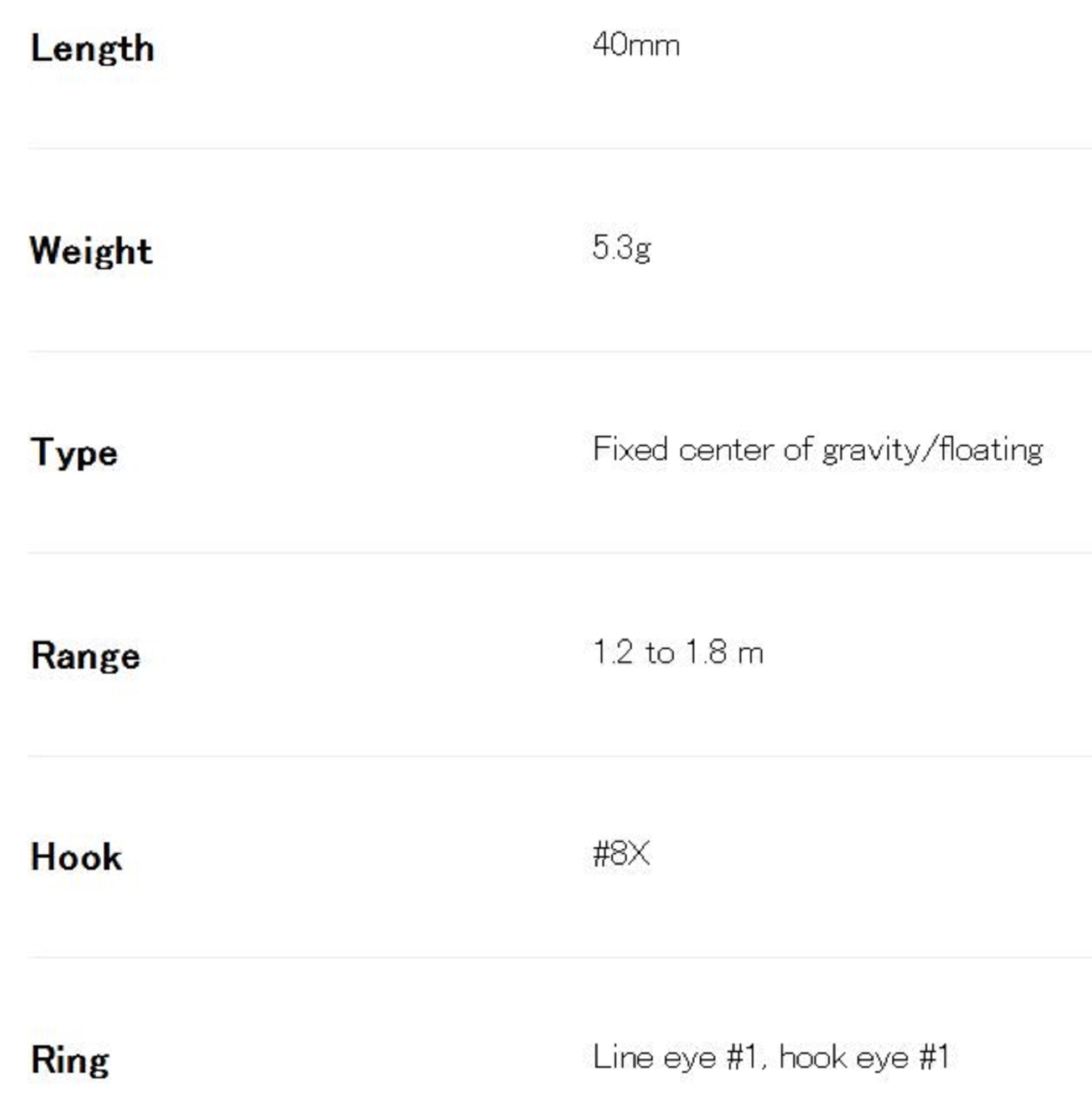
Task: Click the Type label
Action: (x=74, y=453)
